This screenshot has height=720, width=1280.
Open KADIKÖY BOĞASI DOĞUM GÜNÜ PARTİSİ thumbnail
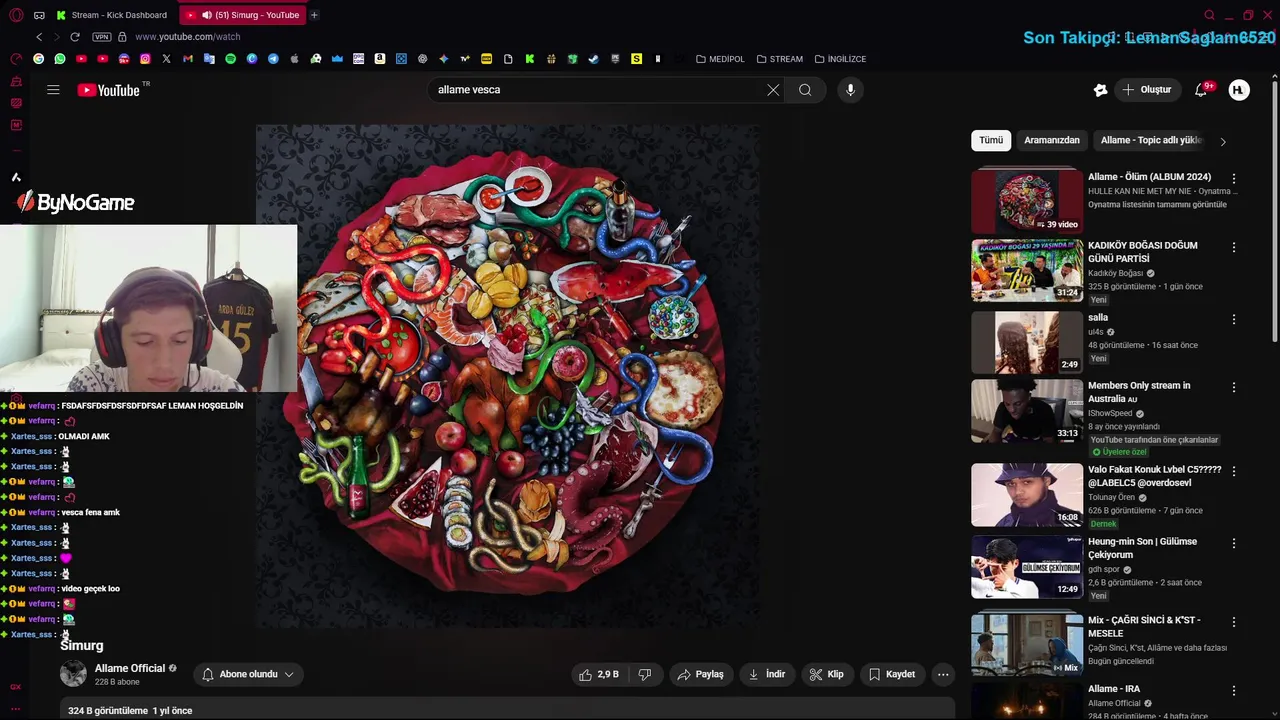pos(1027,270)
